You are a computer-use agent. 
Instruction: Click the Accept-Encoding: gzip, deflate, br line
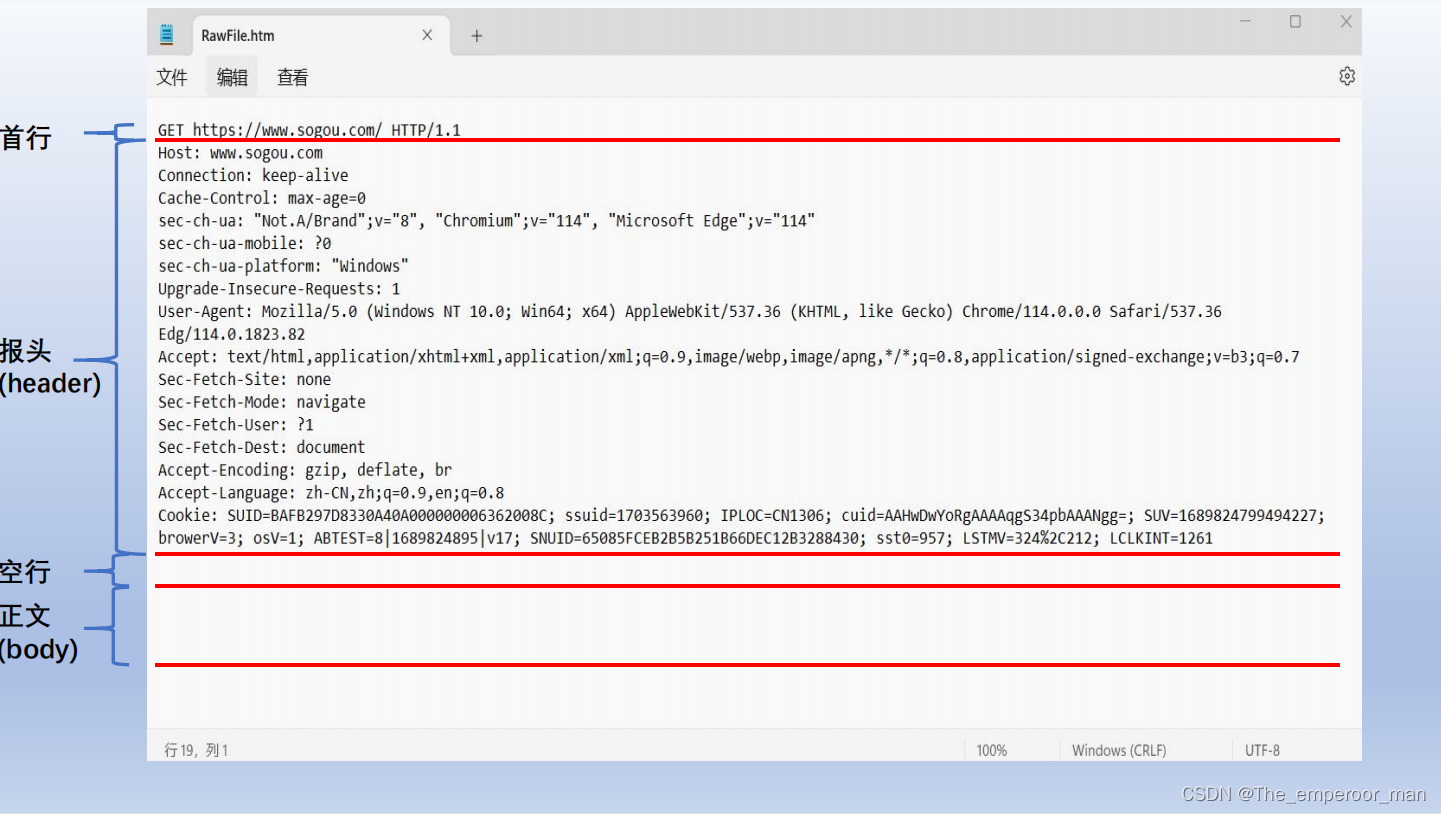click(x=305, y=470)
